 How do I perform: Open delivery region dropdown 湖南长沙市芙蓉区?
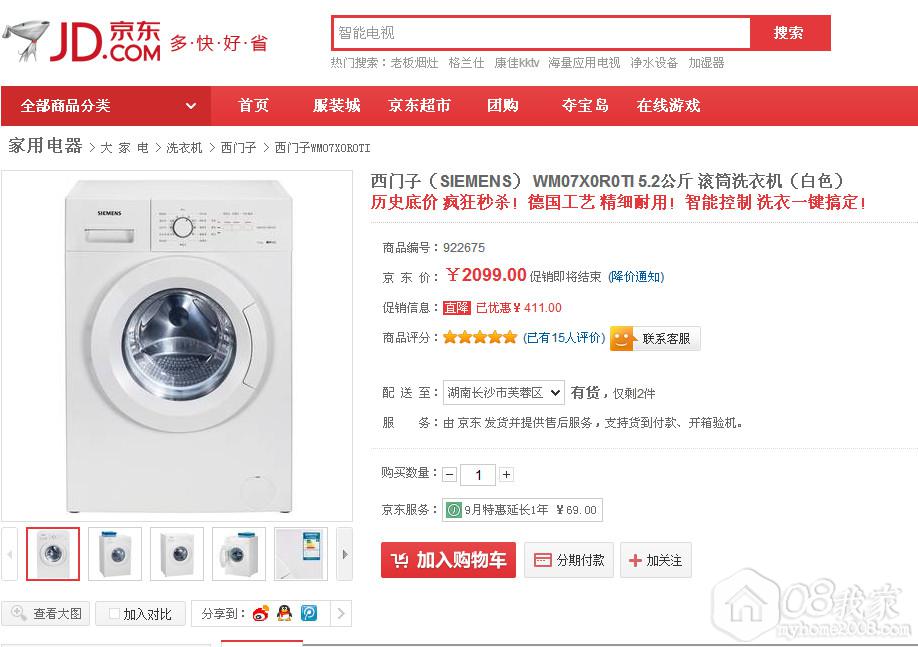click(504, 393)
